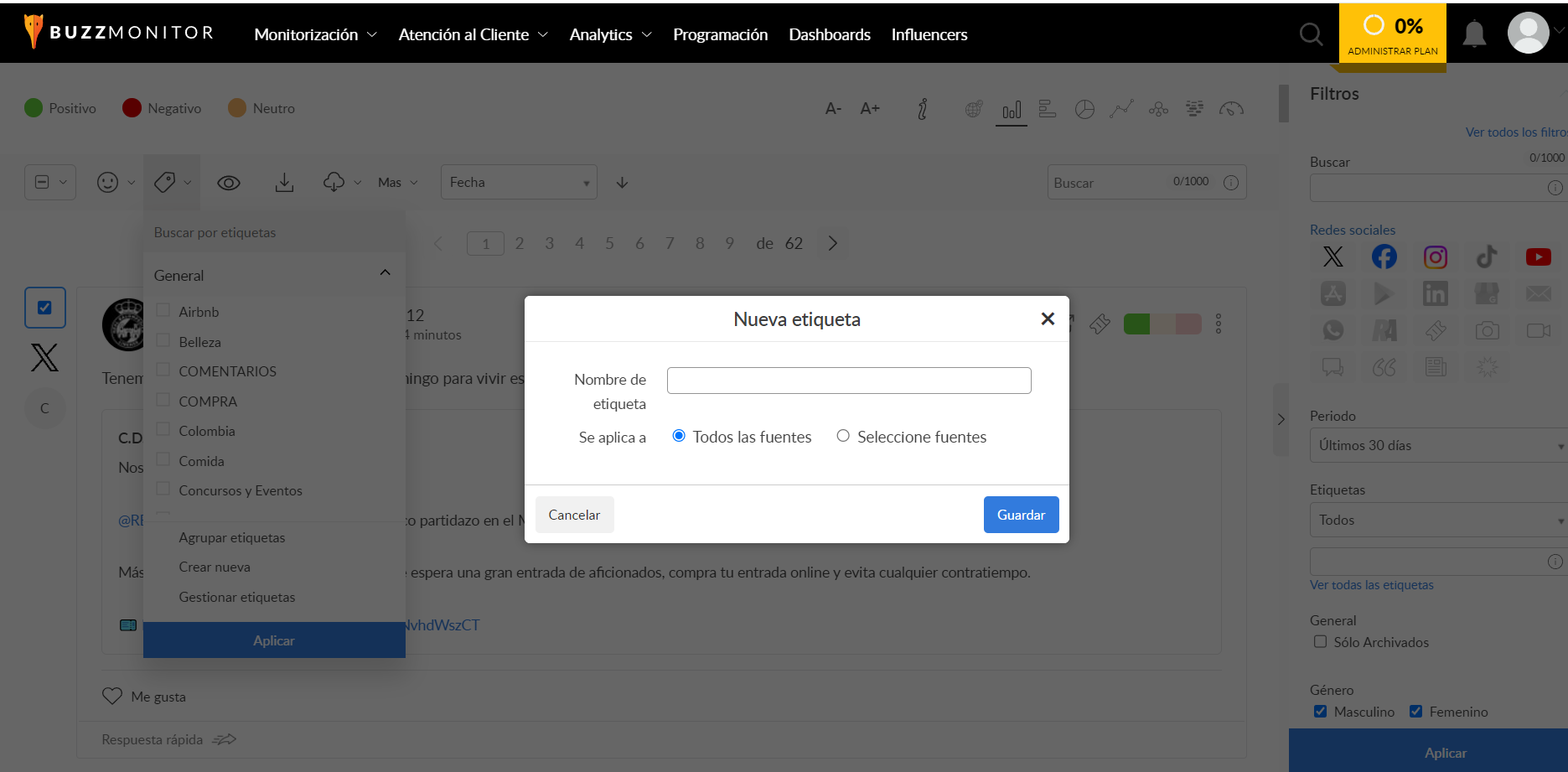Go to Dashboards in the top navigation

coord(829,34)
